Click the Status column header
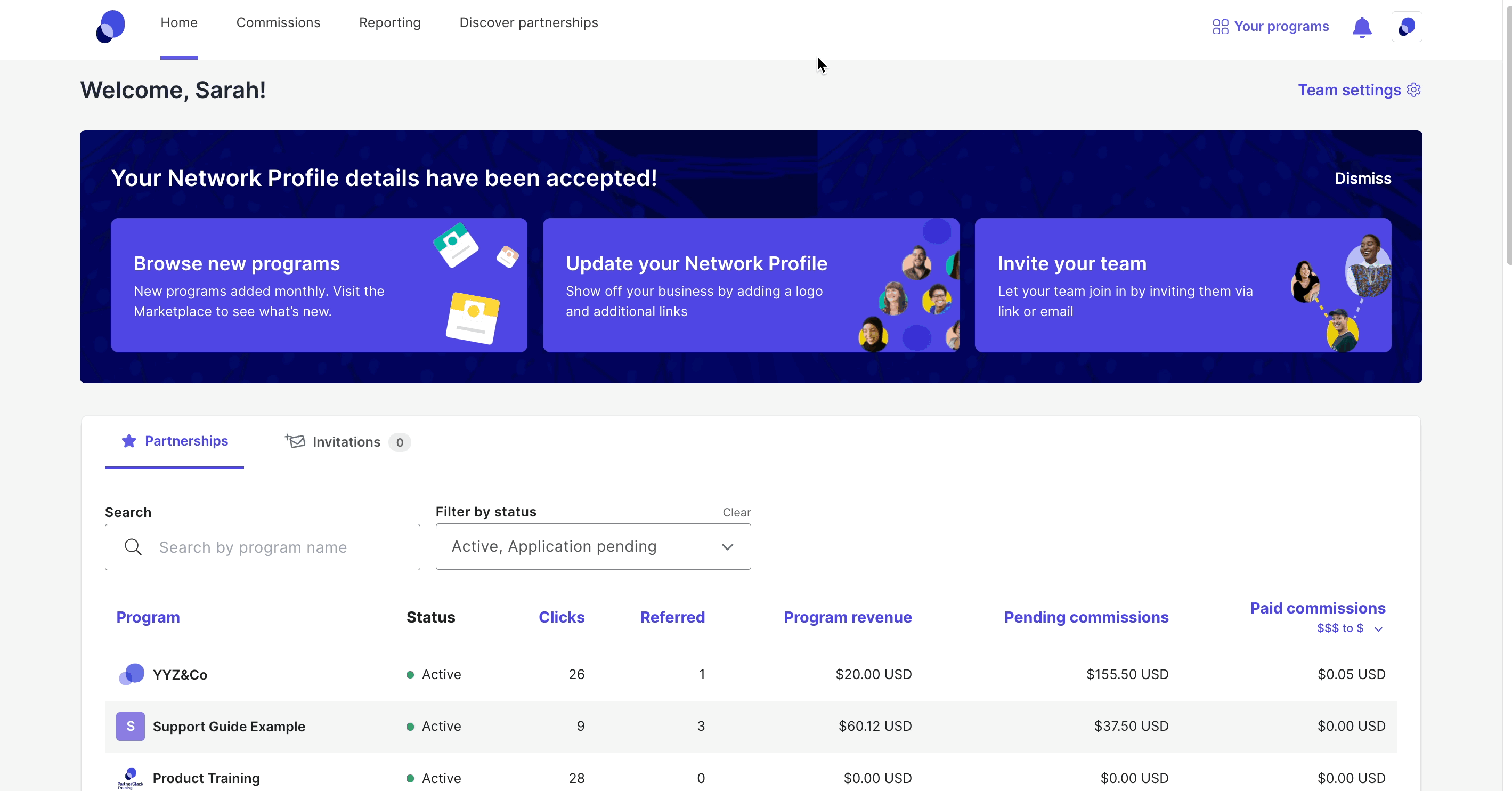 pyautogui.click(x=431, y=617)
